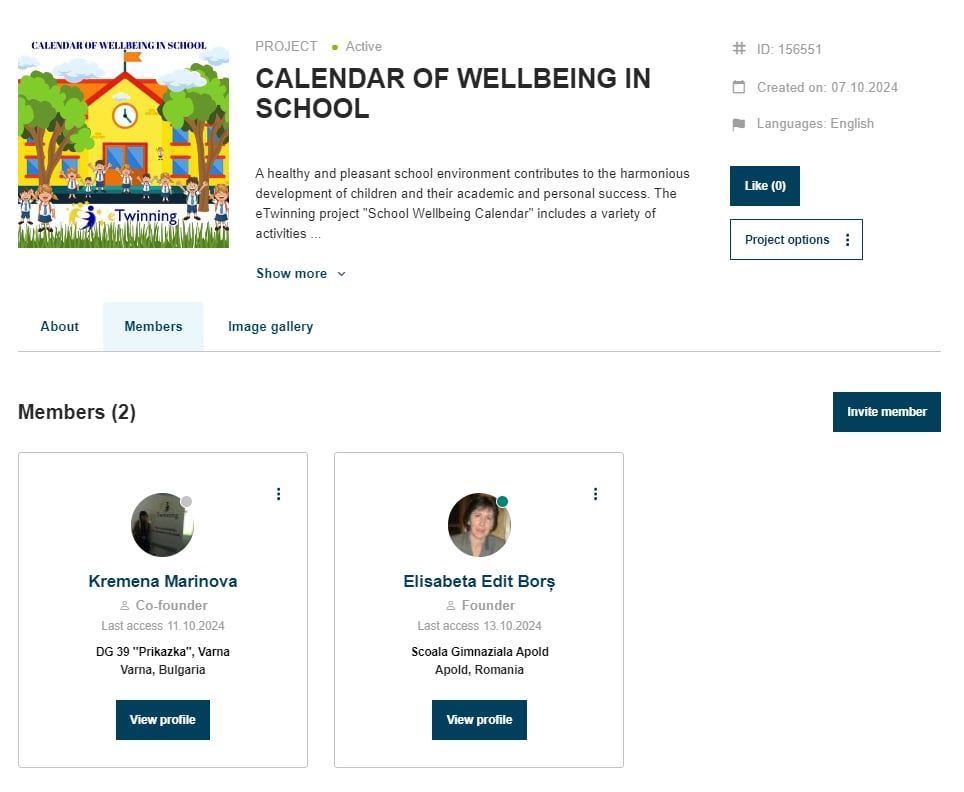This screenshot has width=964, height=792.
Task: Open Elisabeta Edit Borș's three-dot member menu
Action: pyautogui.click(x=595, y=494)
